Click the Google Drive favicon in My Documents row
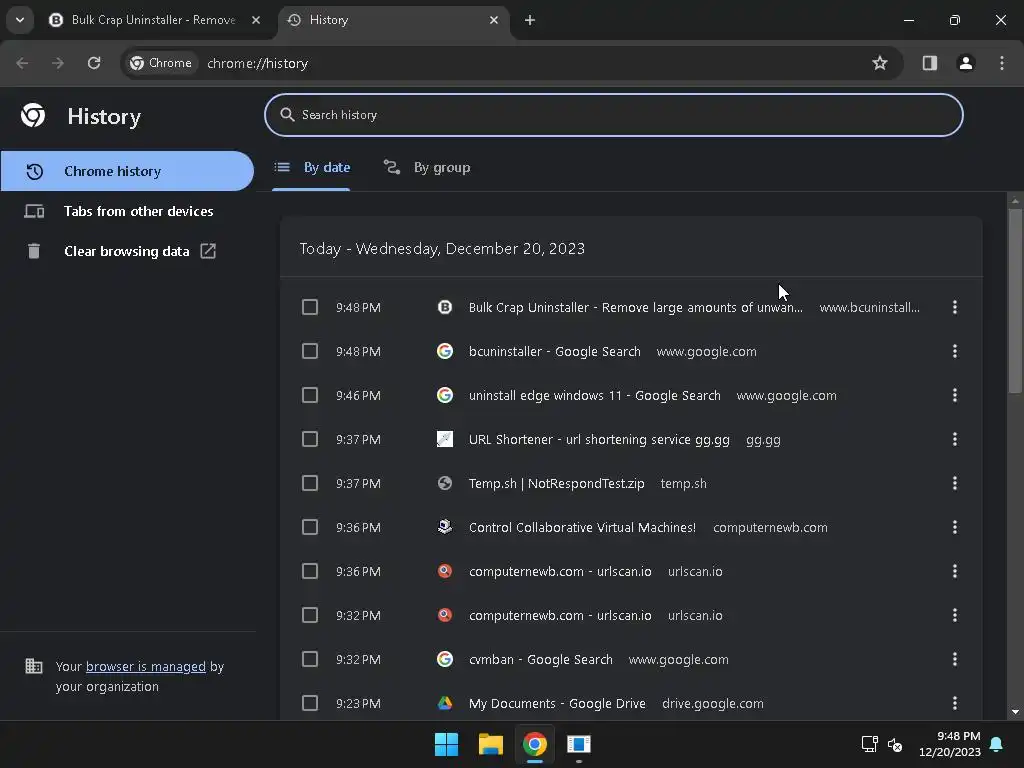The image size is (1024, 768). click(445, 703)
